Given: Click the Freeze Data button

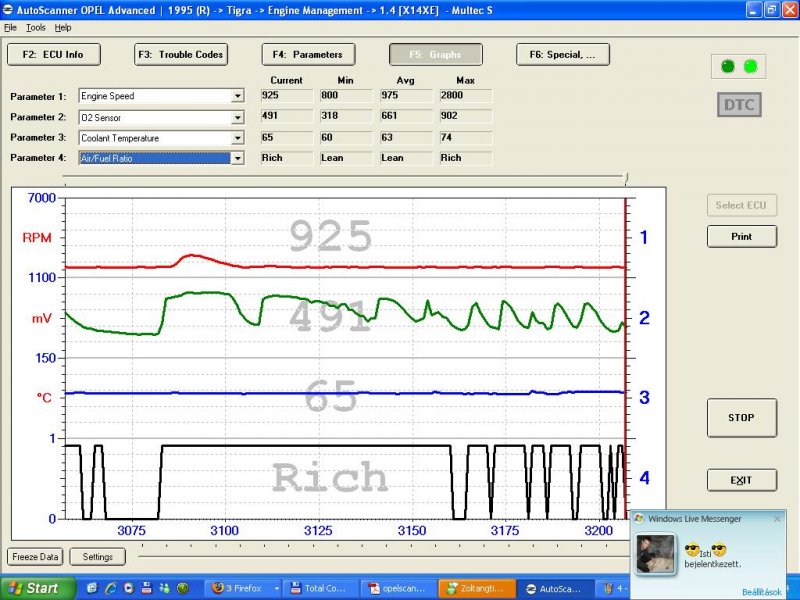Looking at the screenshot, I should [x=35, y=557].
